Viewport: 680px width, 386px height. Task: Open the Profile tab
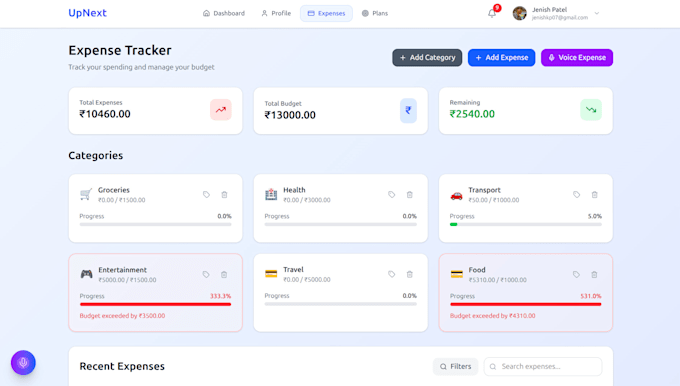[276, 13]
